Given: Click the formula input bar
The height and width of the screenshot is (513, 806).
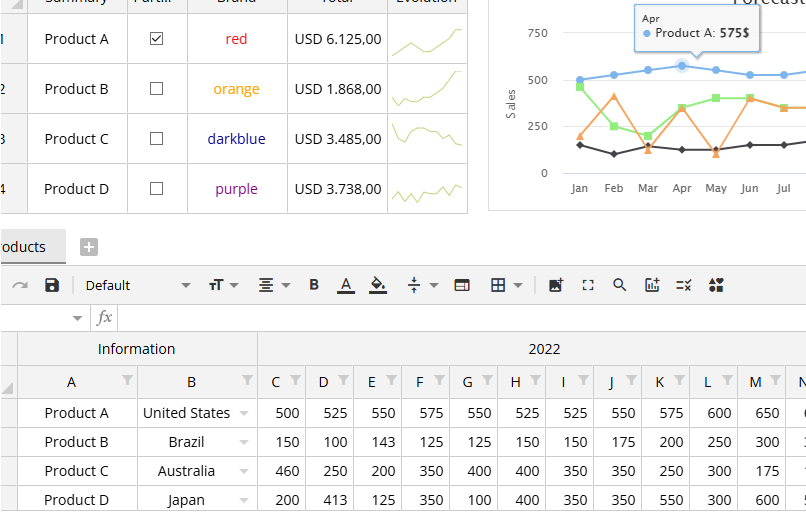Looking at the screenshot, I should tap(460, 318).
